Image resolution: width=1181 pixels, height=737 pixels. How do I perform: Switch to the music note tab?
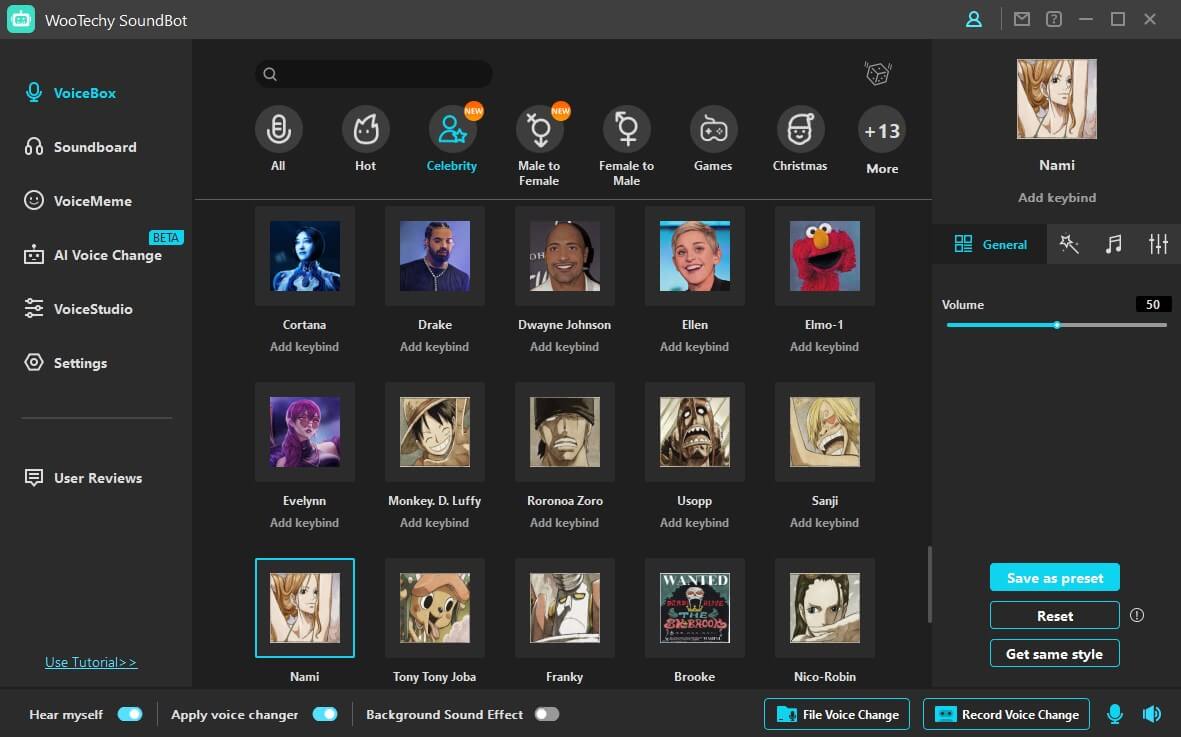[x=1113, y=244]
